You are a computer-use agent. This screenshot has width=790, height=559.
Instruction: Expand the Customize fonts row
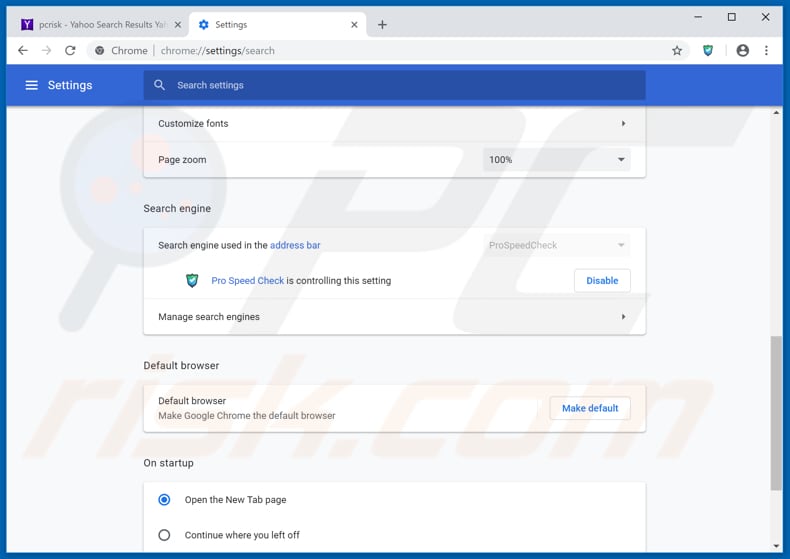point(394,123)
